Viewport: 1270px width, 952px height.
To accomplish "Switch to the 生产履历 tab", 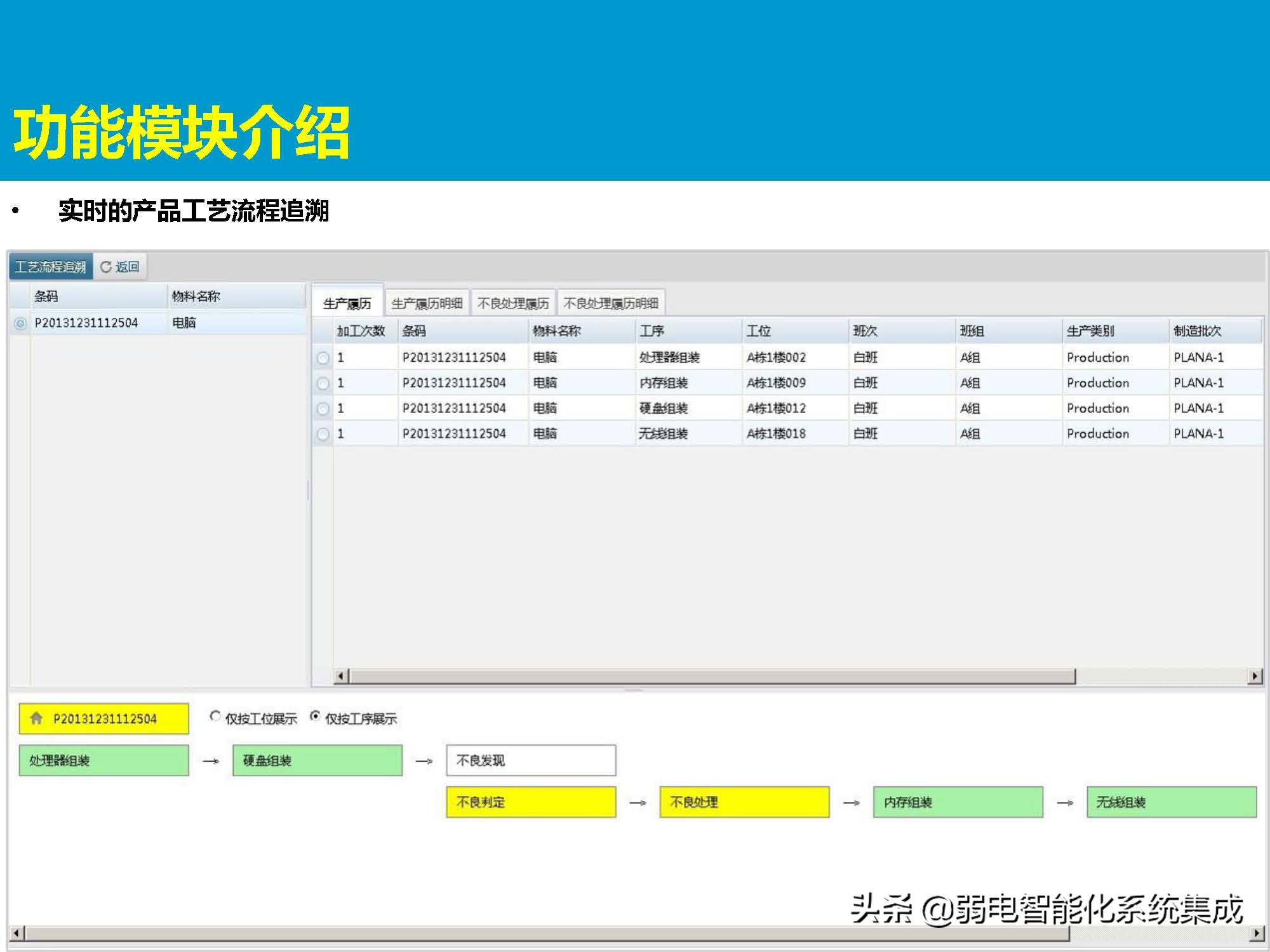I will [347, 303].
